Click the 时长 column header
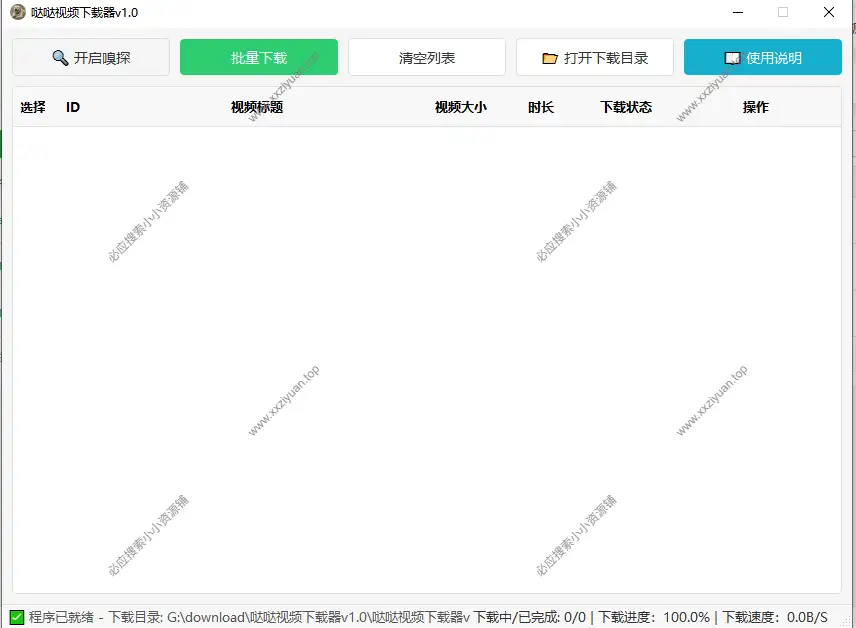The height and width of the screenshot is (628, 856). click(541, 107)
